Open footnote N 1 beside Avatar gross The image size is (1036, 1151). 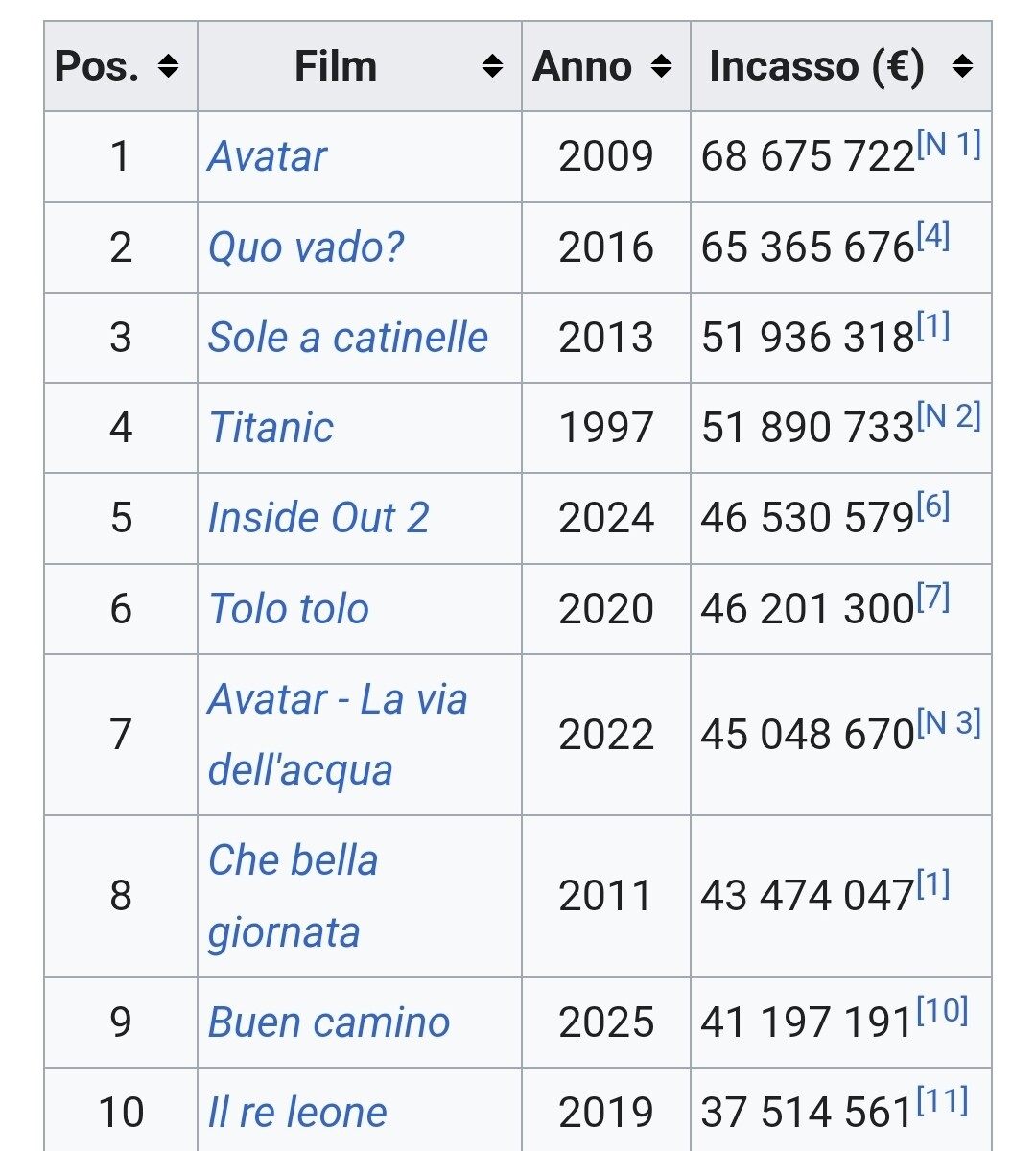(949, 145)
